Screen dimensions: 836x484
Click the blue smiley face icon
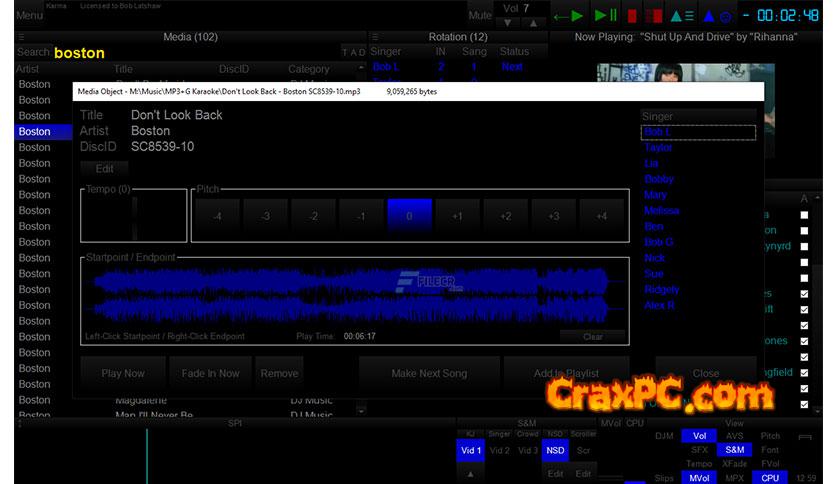726,15
